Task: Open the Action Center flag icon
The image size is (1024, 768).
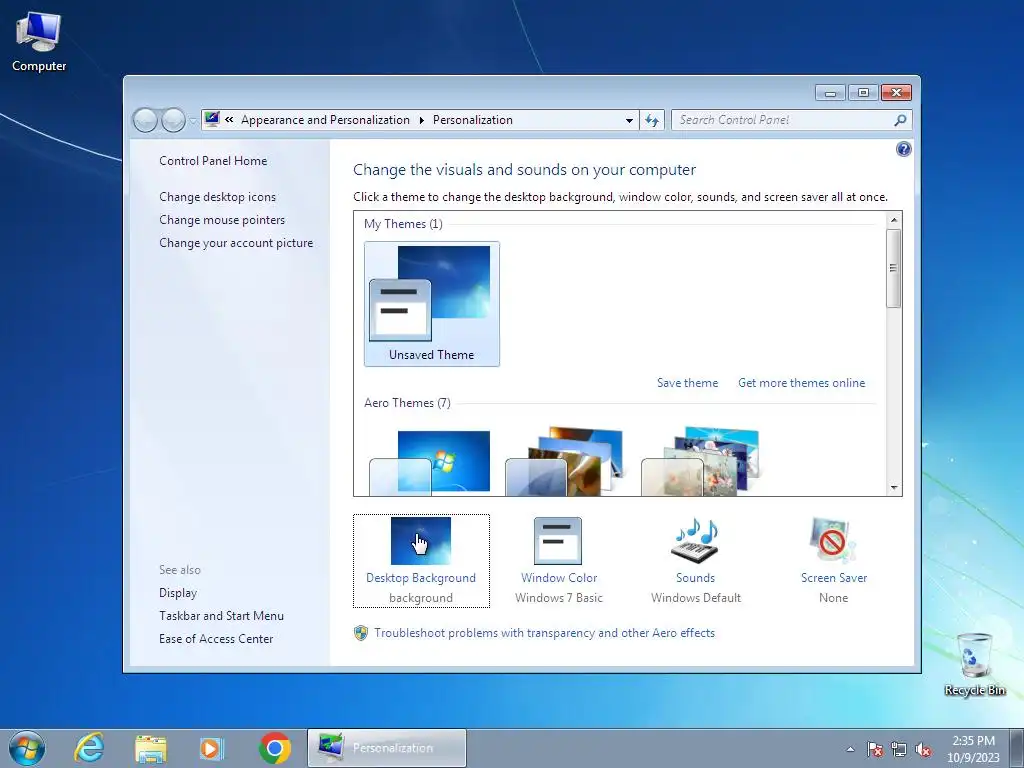Action: 875,749
